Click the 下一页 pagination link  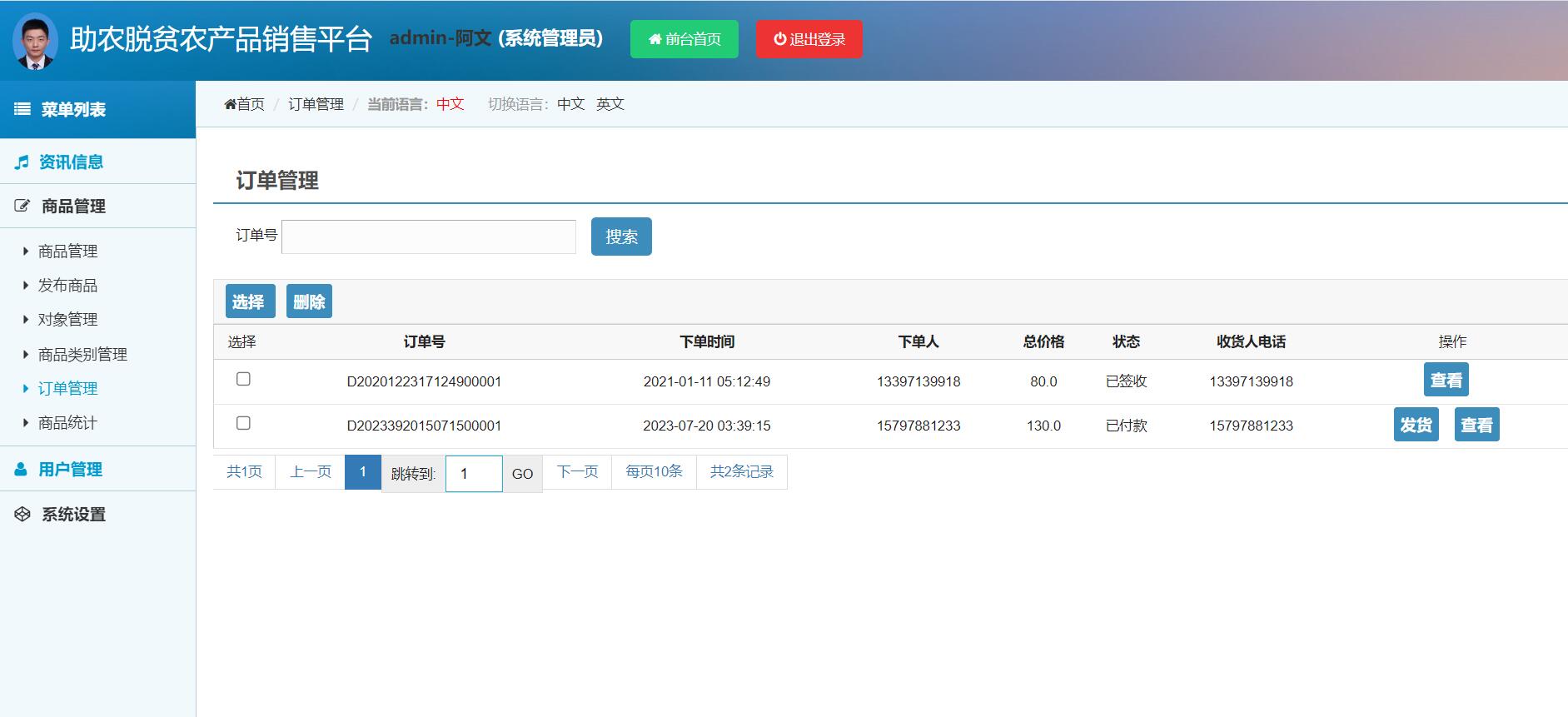click(x=577, y=472)
